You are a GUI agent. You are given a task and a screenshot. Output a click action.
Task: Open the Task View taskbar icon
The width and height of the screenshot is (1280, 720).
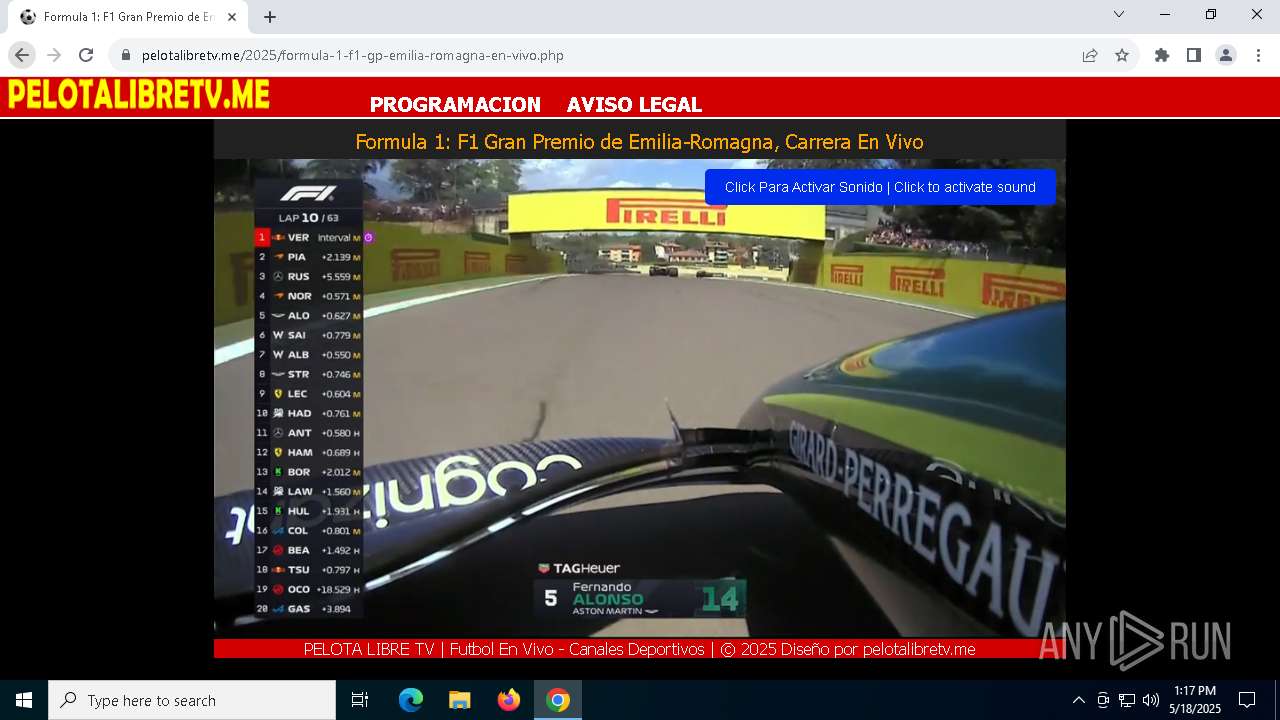(360, 700)
